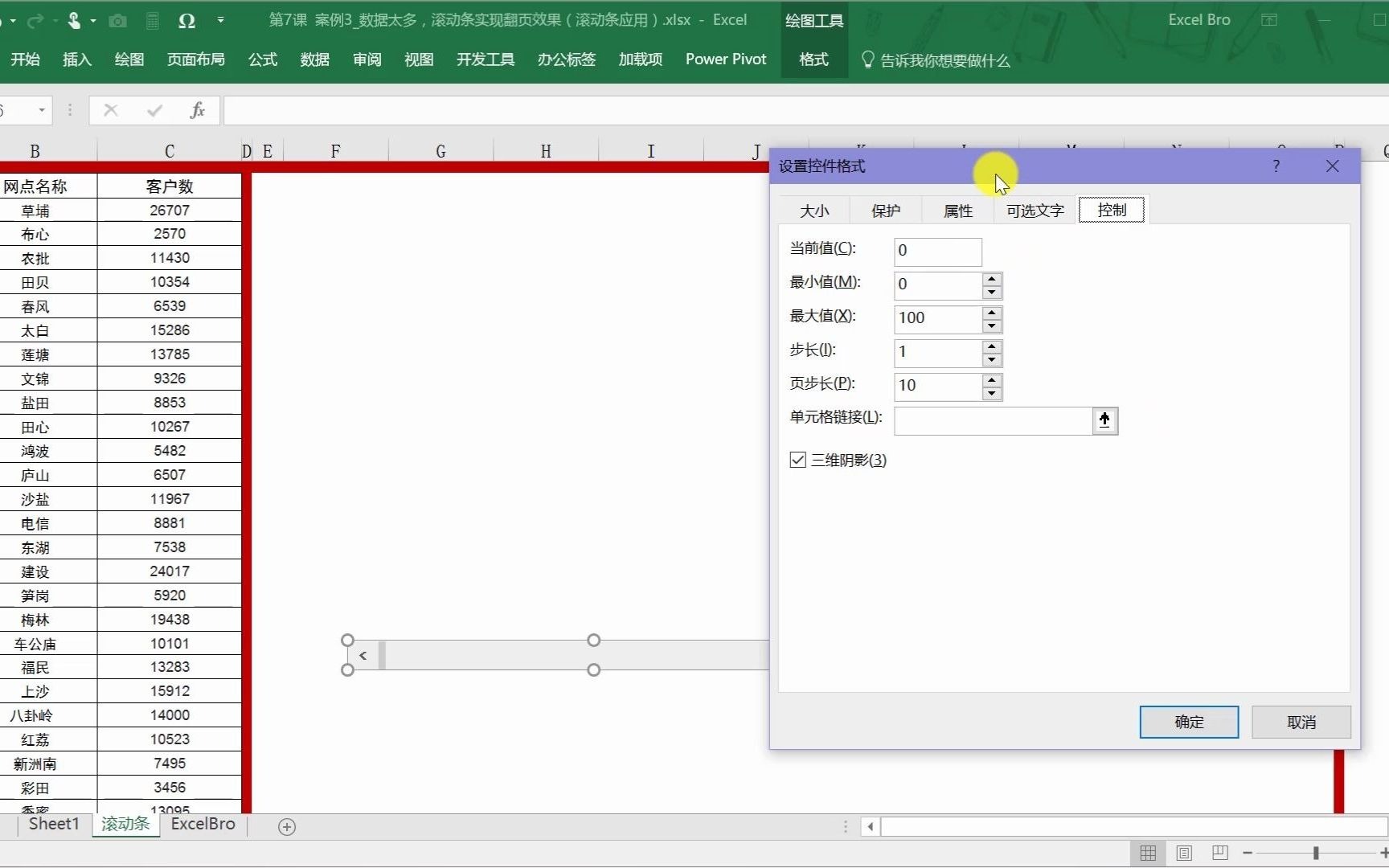Click the camera screenshot icon in toolbar
This screenshot has height=868, width=1389.
118,21
